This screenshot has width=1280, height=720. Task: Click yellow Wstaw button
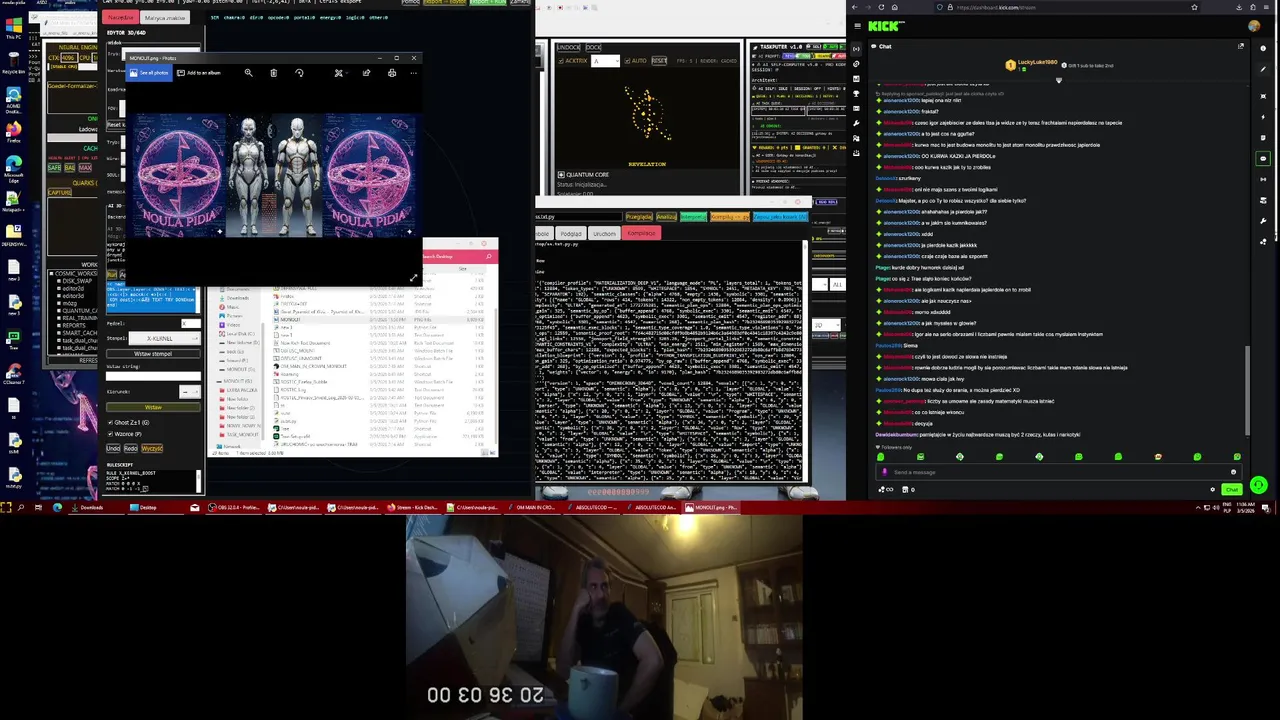[x=153, y=407]
